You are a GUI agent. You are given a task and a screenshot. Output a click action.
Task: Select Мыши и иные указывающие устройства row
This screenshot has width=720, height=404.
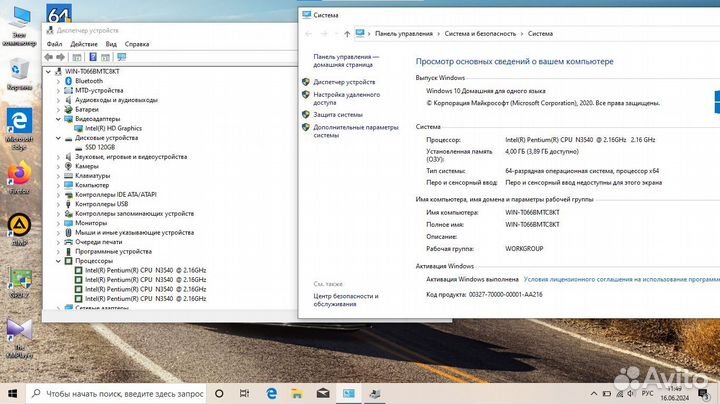point(135,233)
